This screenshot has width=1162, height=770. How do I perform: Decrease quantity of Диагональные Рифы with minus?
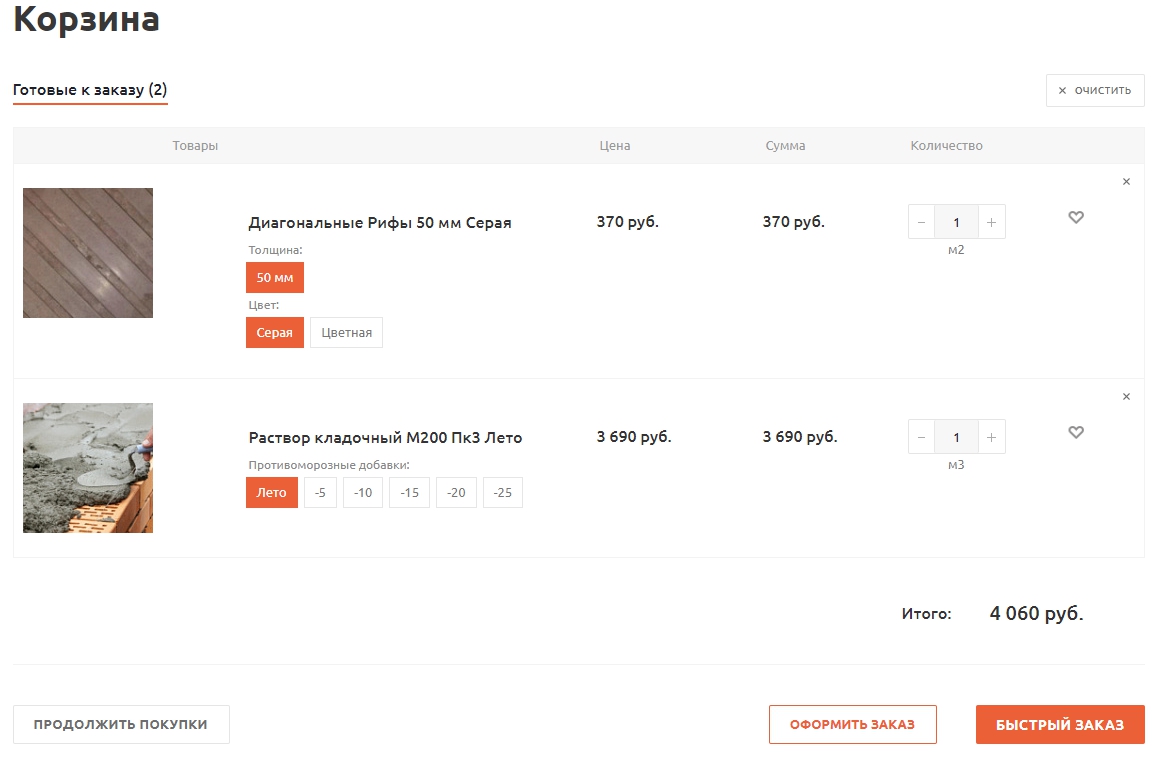click(921, 222)
